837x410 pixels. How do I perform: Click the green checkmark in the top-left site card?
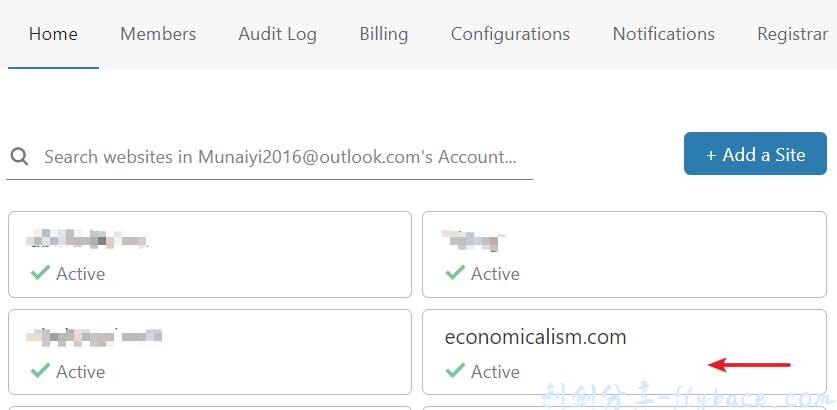pos(40,273)
